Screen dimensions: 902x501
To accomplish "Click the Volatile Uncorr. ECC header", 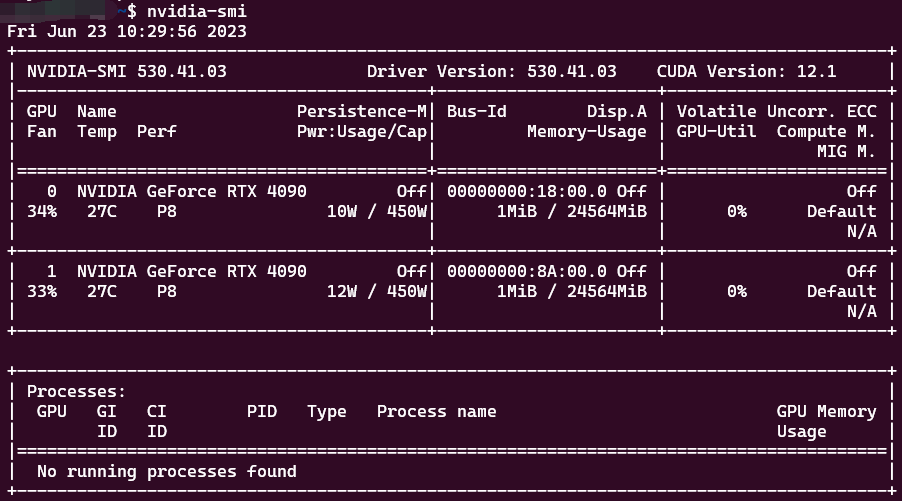I will 777,111.
